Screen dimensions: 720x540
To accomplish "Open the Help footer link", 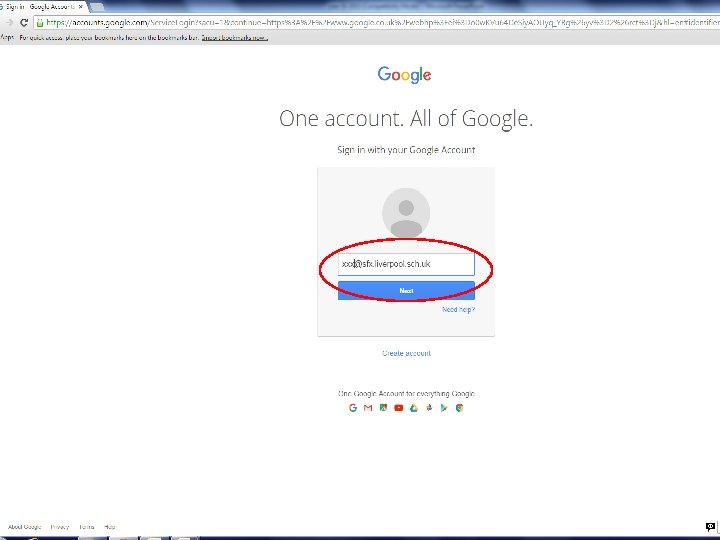I will [x=110, y=527].
